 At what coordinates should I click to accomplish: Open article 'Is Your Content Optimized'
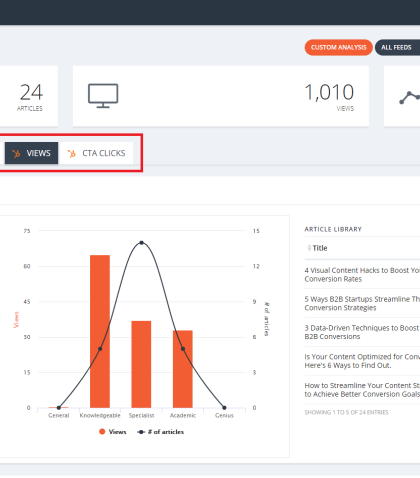tap(362, 361)
